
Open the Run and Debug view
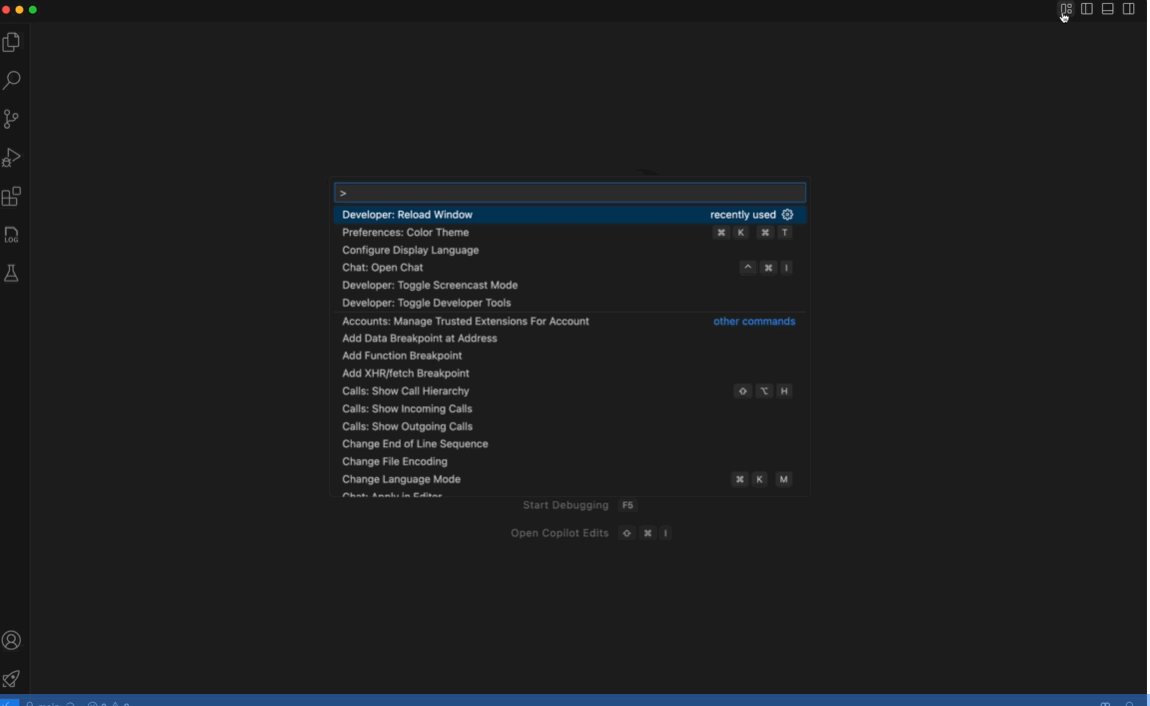click(11, 156)
